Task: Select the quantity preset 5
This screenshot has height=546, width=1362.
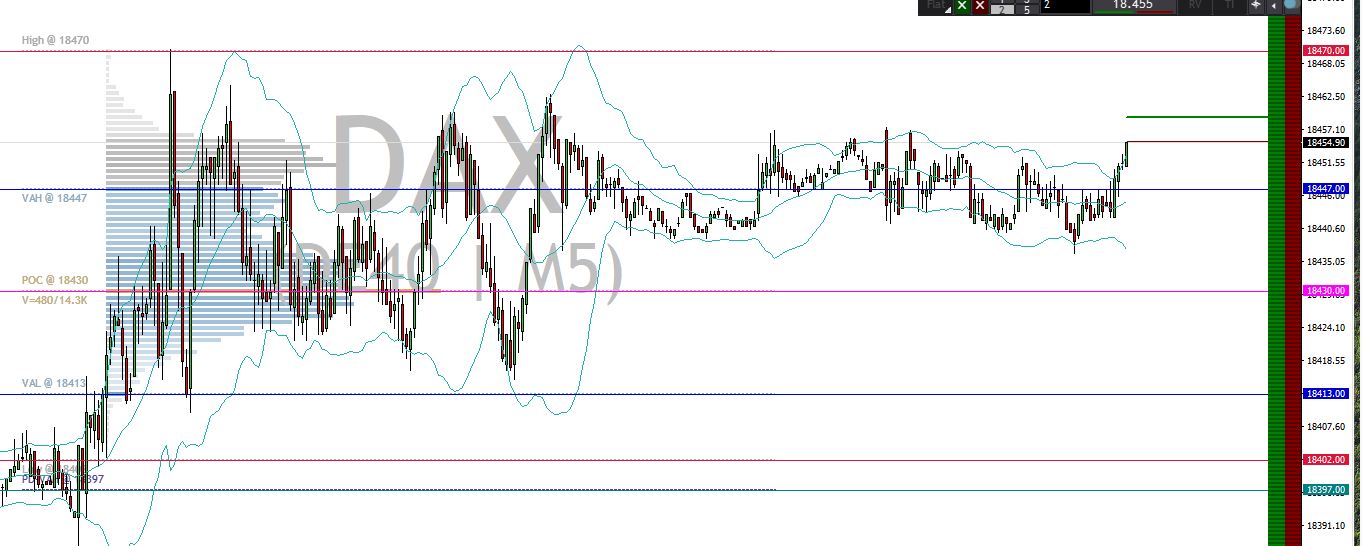Action: [x=1027, y=10]
